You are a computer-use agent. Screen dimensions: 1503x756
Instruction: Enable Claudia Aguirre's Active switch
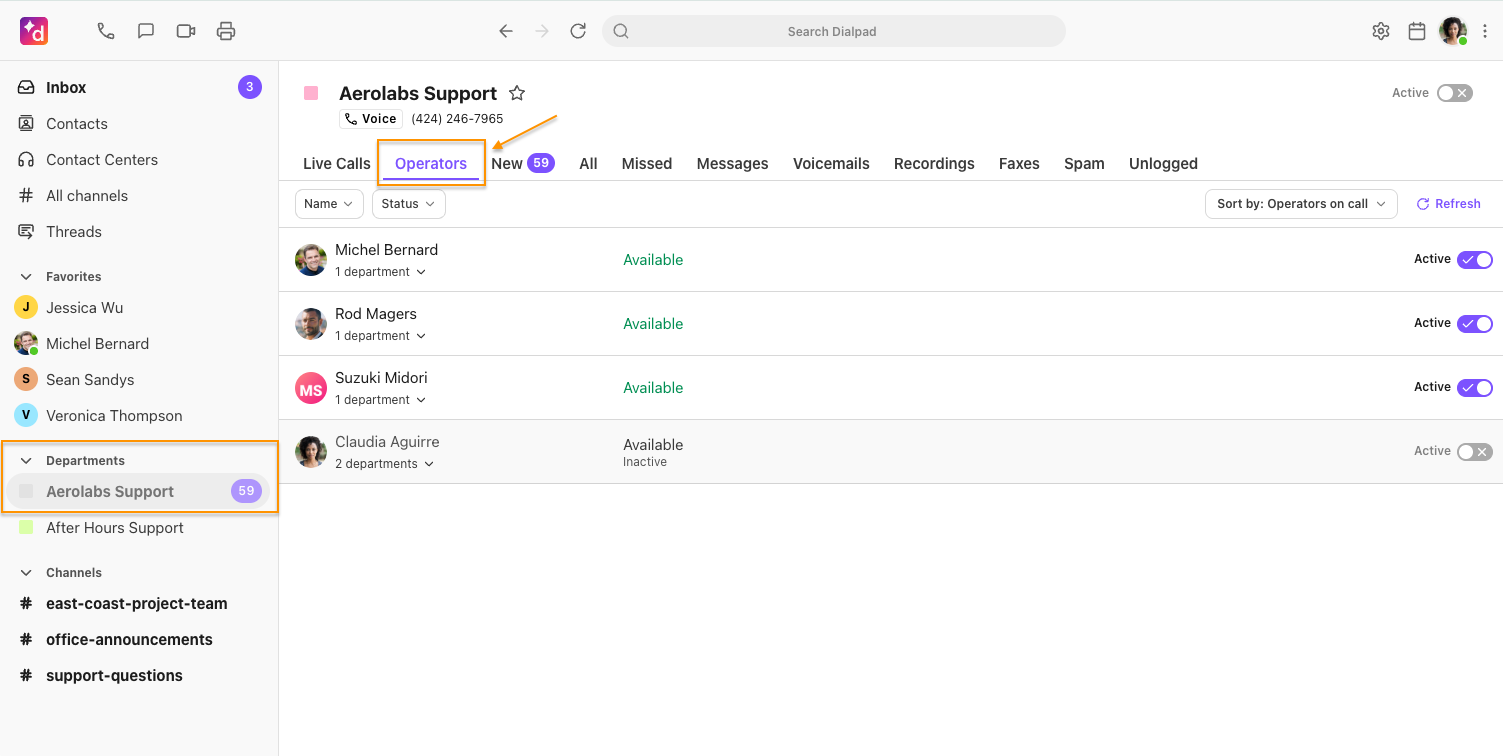[1475, 452]
